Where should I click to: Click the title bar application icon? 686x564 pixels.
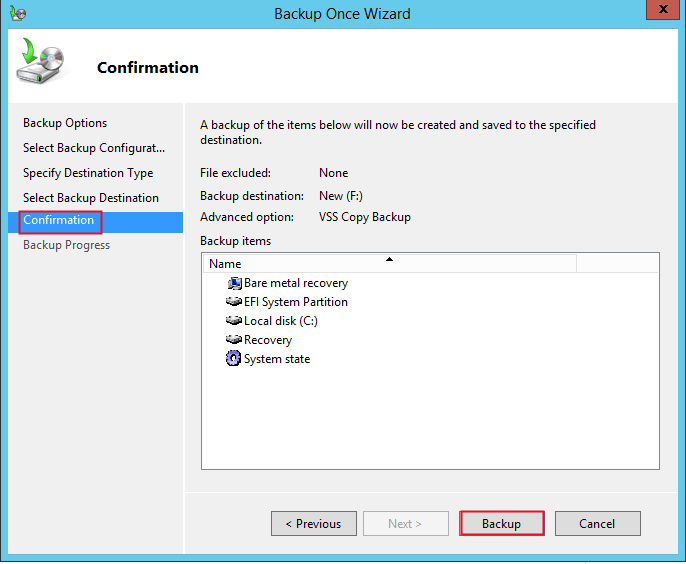click(x=18, y=13)
